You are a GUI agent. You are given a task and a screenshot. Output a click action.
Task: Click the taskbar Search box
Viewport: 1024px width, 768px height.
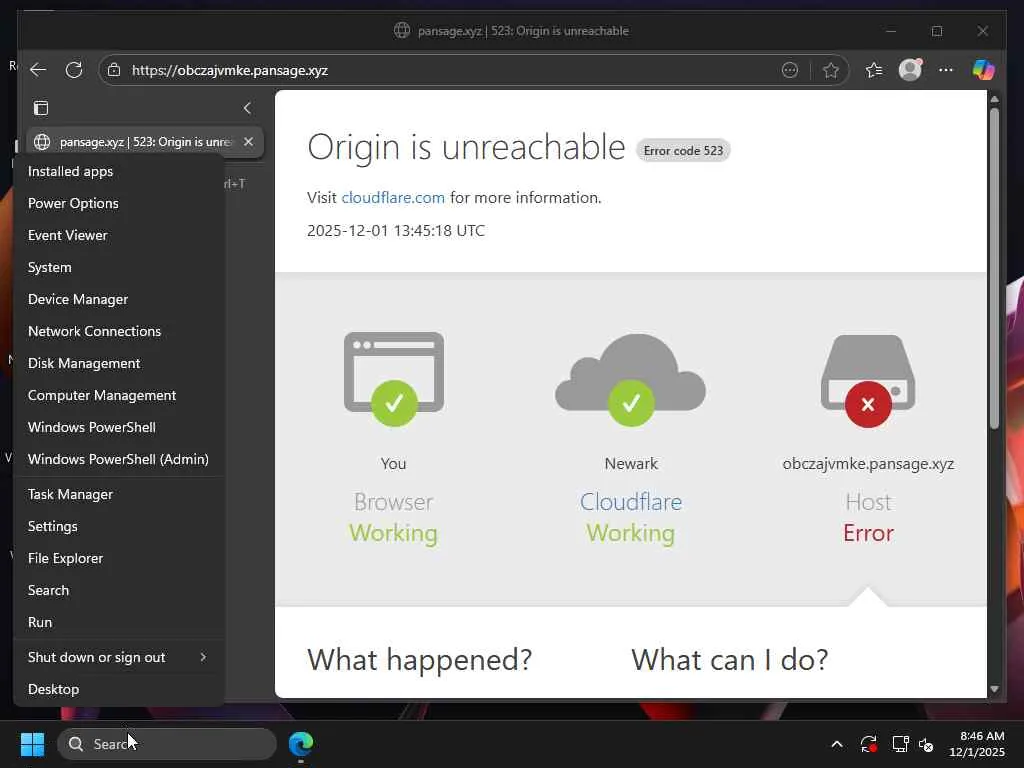(167, 744)
